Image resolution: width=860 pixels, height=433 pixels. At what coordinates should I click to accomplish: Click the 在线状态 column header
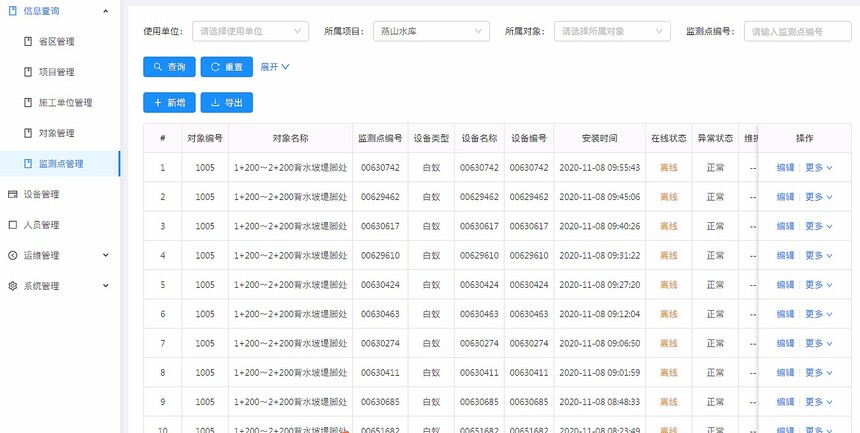pos(669,138)
